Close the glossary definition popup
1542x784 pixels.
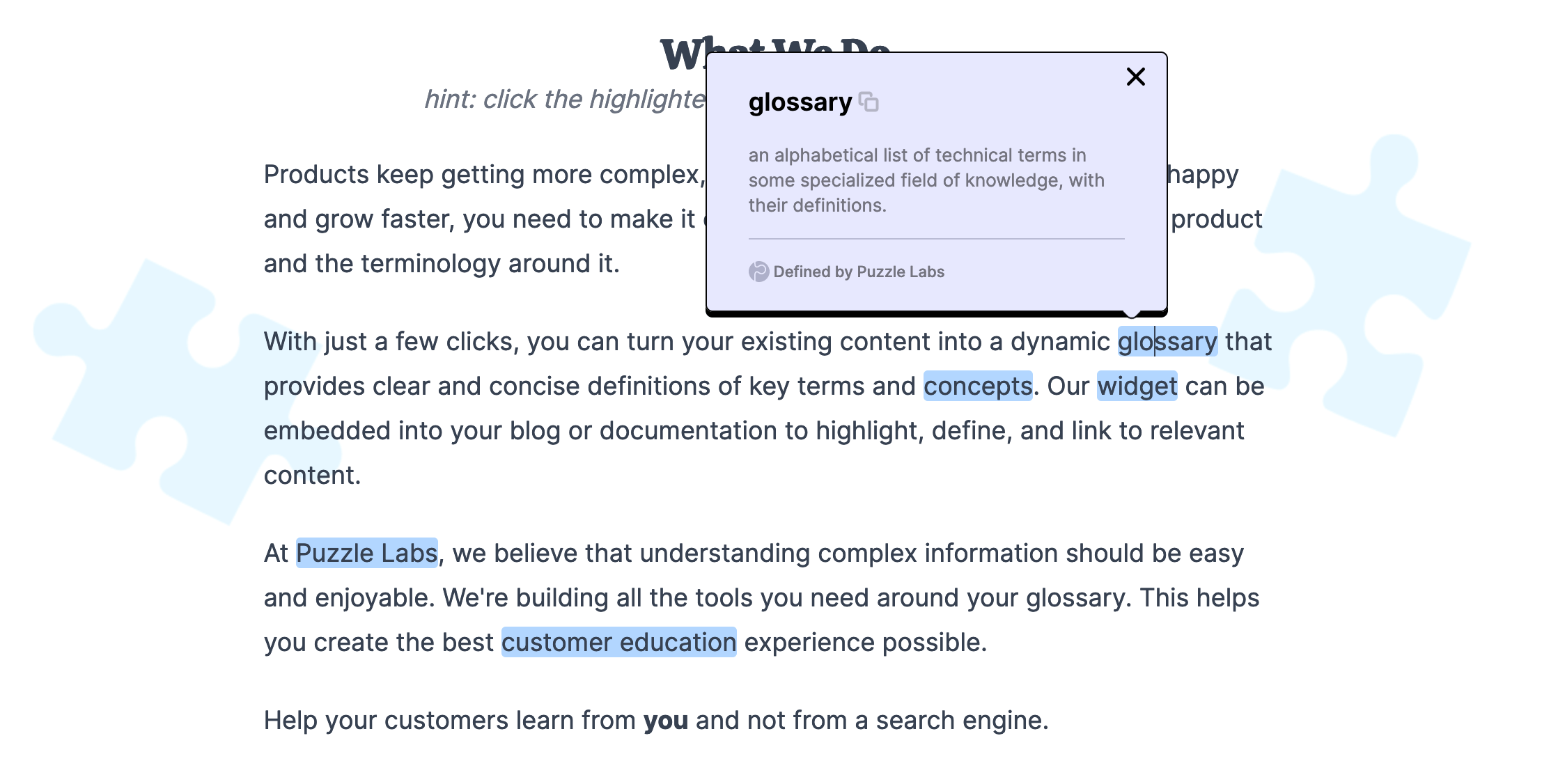coord(1135,77)
